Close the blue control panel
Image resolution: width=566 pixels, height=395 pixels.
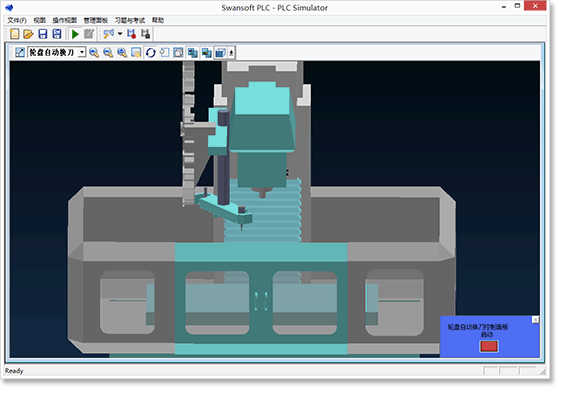coord(536,320)
